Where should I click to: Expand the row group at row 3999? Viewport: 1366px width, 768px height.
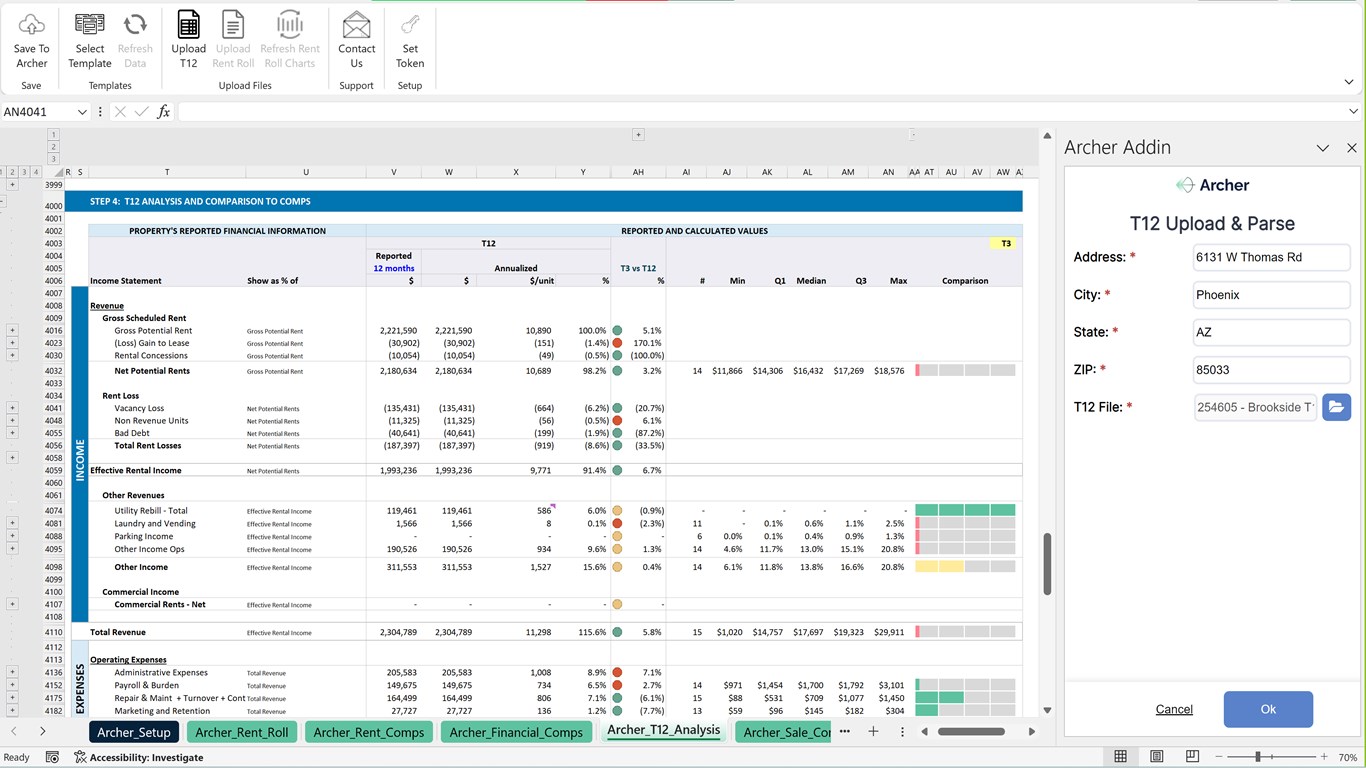(12, 185)
